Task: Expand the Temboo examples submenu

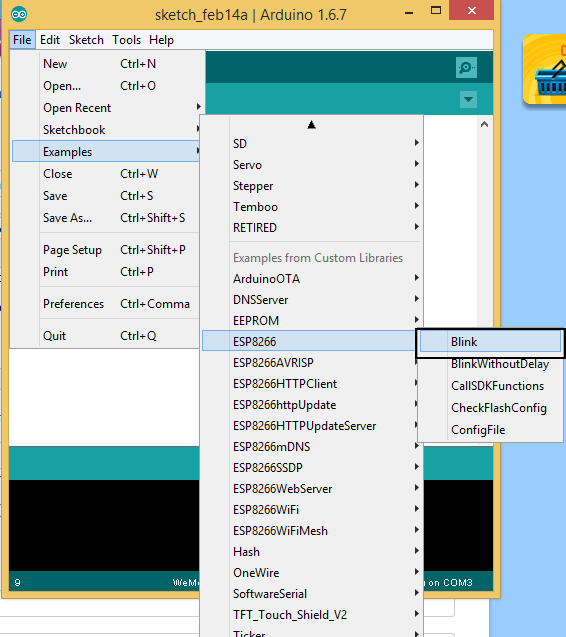Action: [x=312, y=207]
